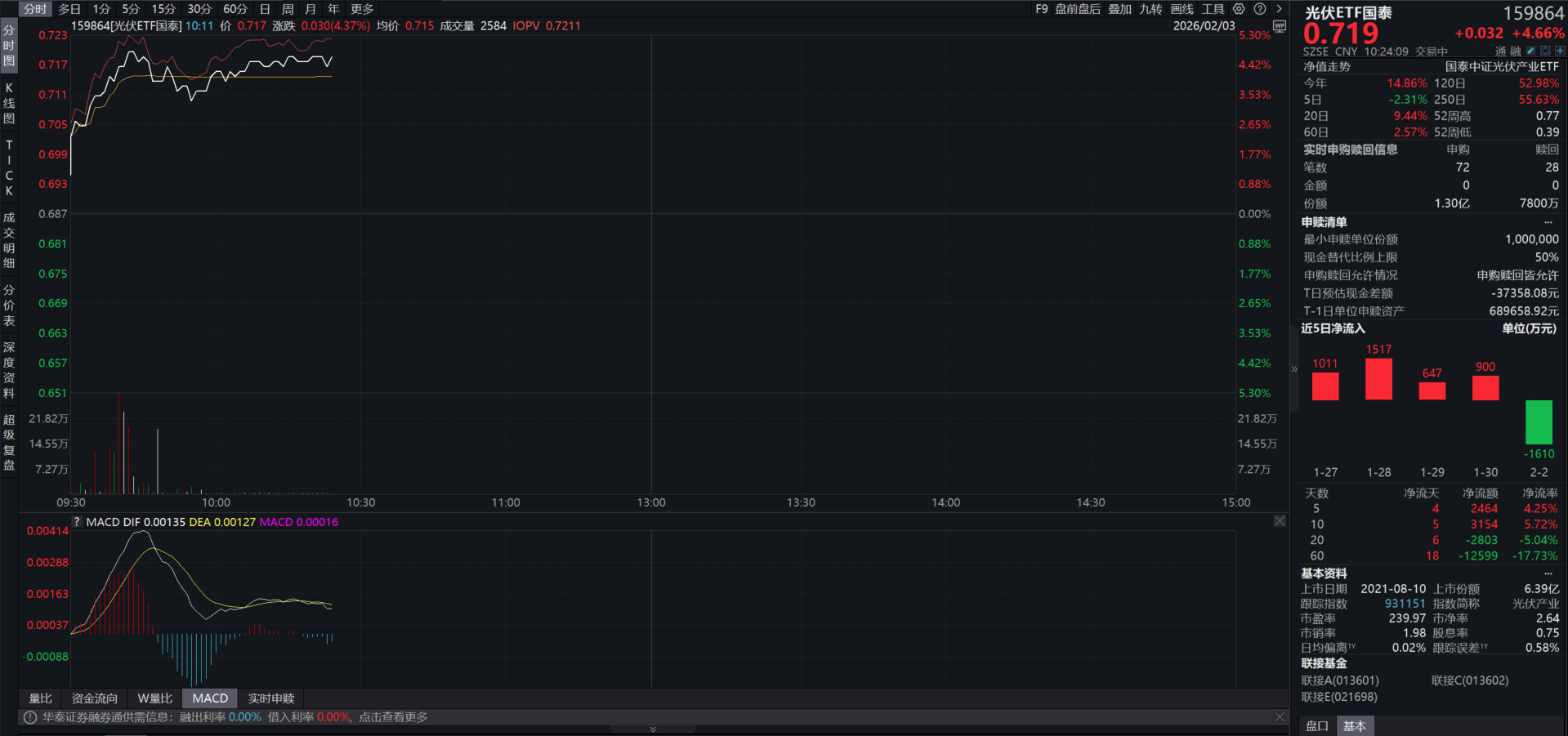This screenshot has width=1568, height=736.
Task: Toggle the 叠加 overlay option
Action: (x=1119, y=9)
